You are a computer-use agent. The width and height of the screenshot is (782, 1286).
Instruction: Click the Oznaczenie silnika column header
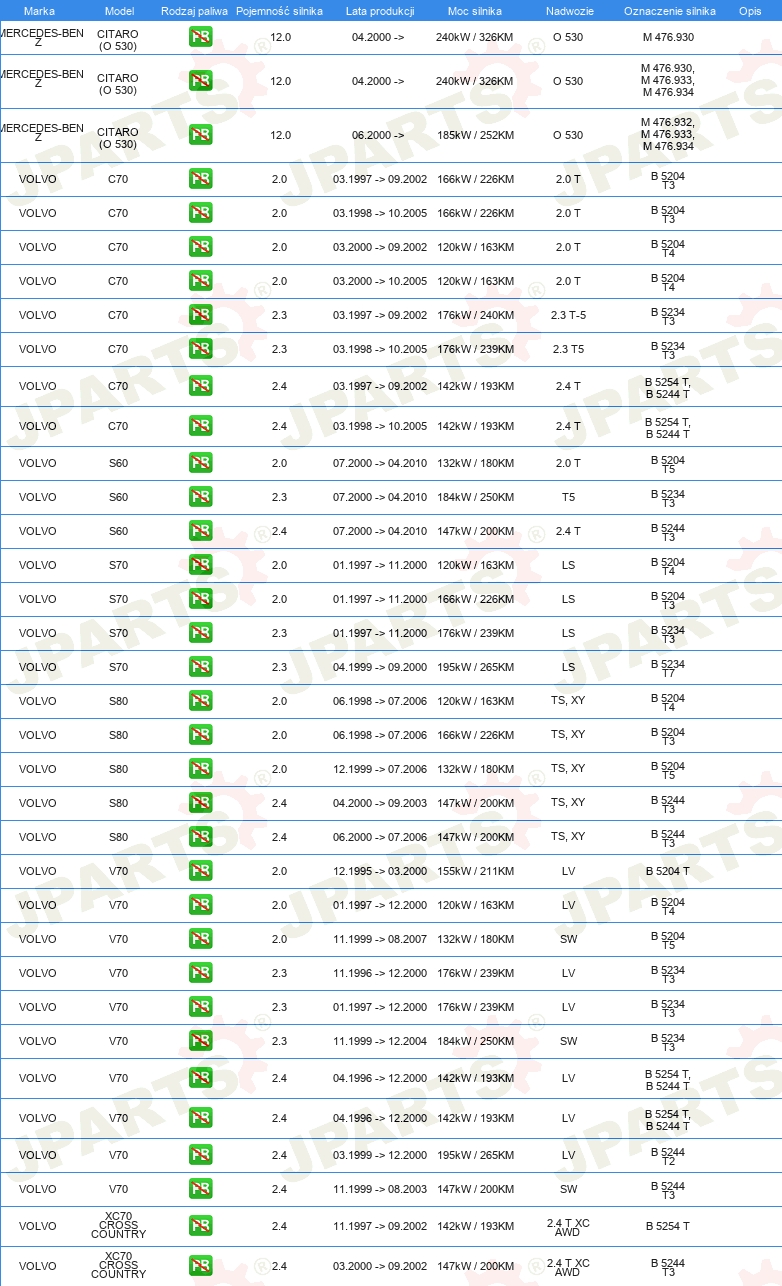pos(669,11)
